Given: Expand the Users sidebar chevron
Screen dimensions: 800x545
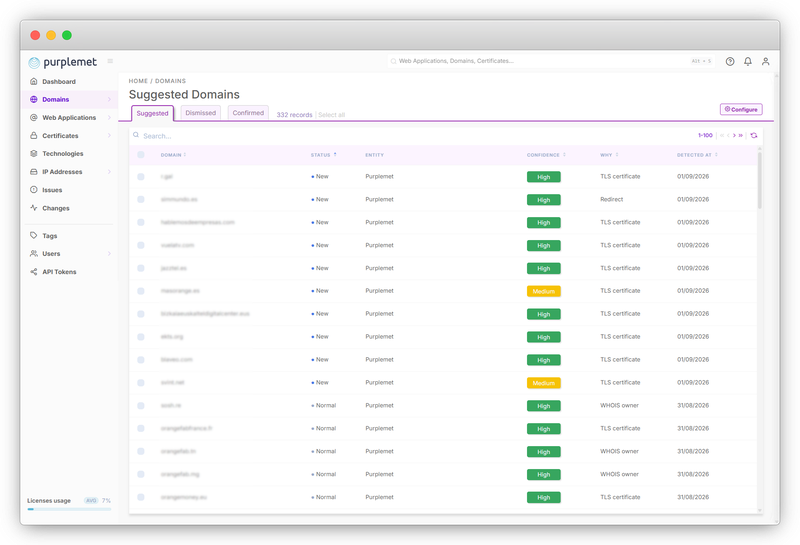Looking at the screenshot, I should (109, 254).
